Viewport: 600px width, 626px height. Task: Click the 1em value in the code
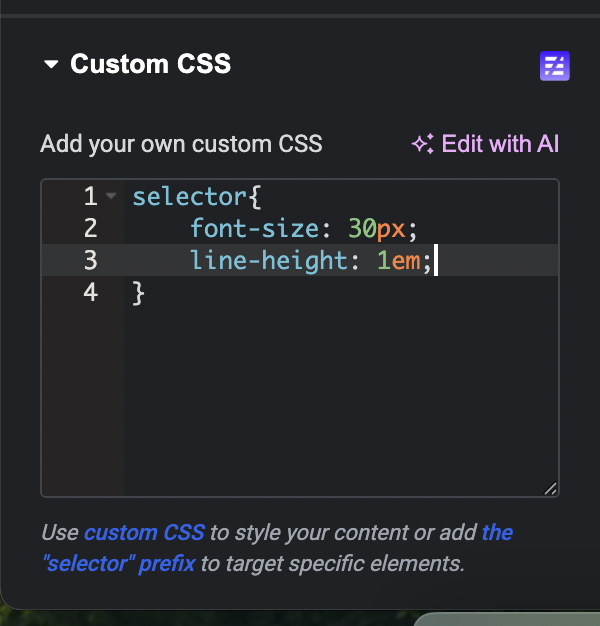pos(398,261)
